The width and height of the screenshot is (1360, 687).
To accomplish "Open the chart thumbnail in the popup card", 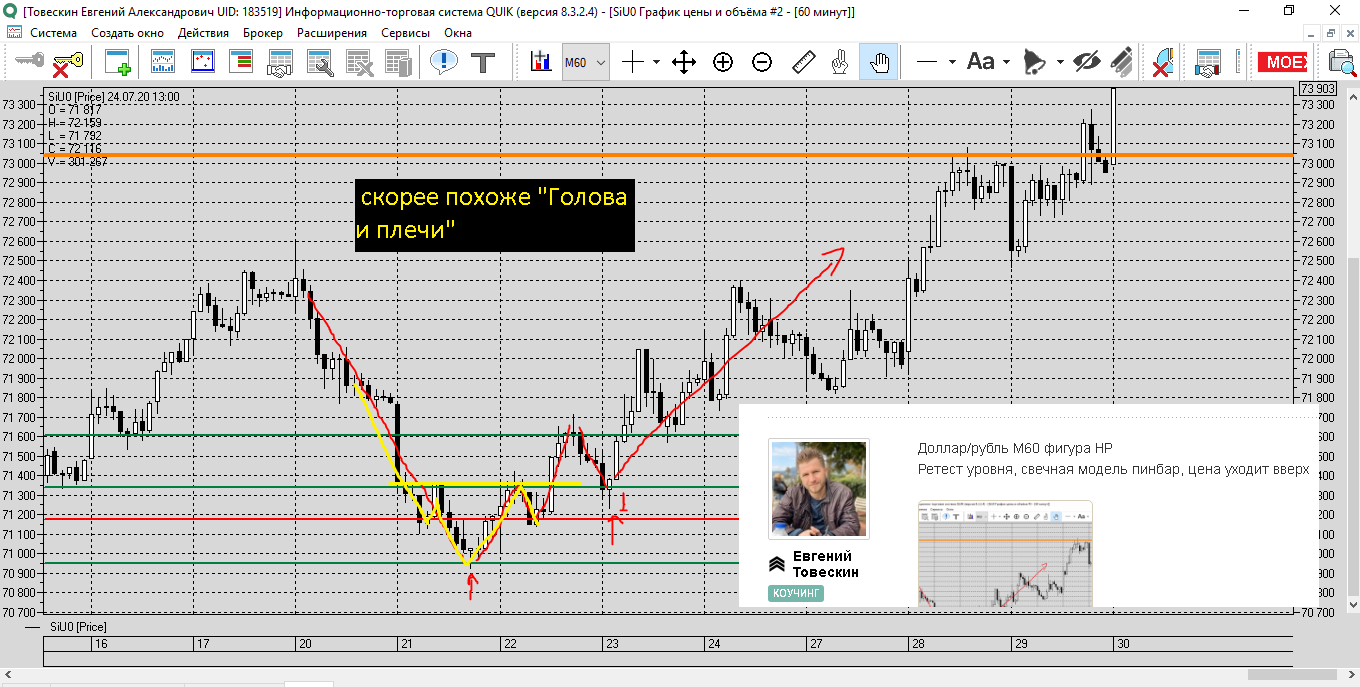I will tap(1005, 553).
